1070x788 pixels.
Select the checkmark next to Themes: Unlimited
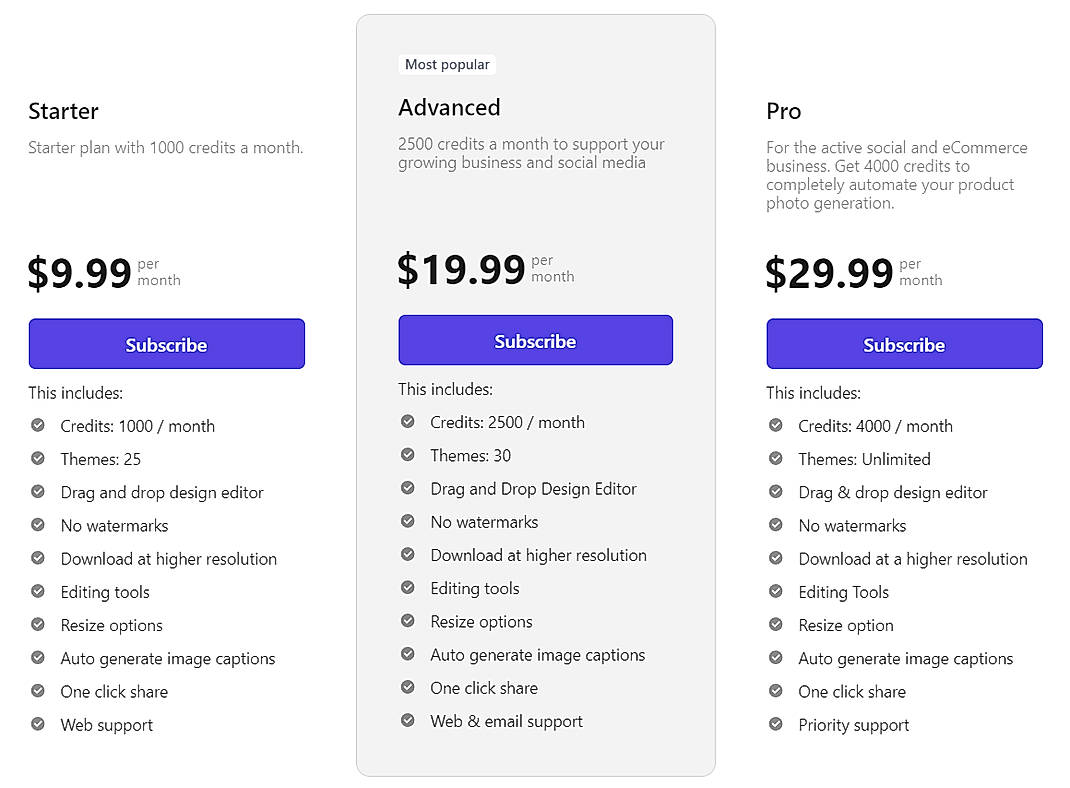[x=776, y=459]
